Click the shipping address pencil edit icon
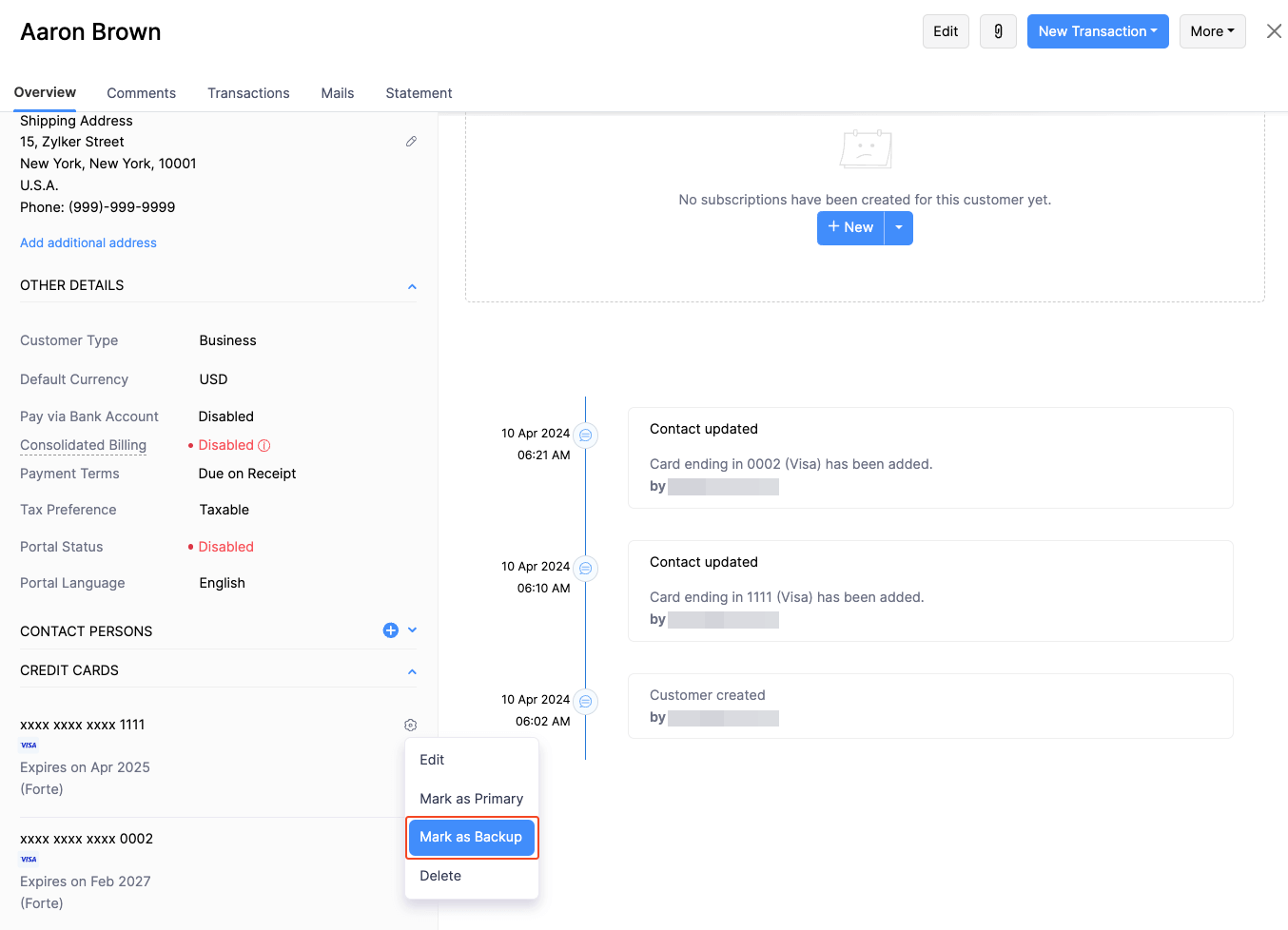 click(x=411, y=142)
